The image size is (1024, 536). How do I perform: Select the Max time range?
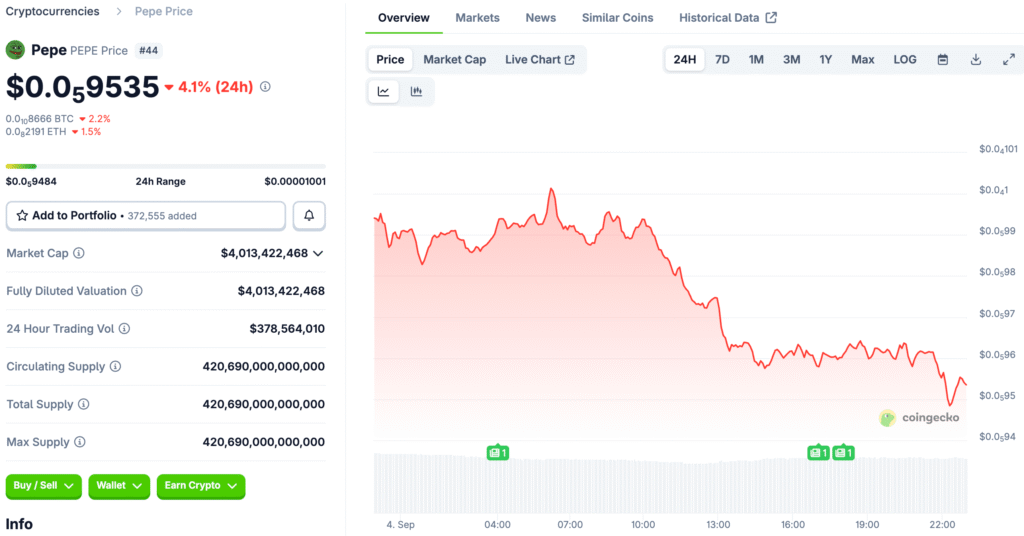point(863,59)
